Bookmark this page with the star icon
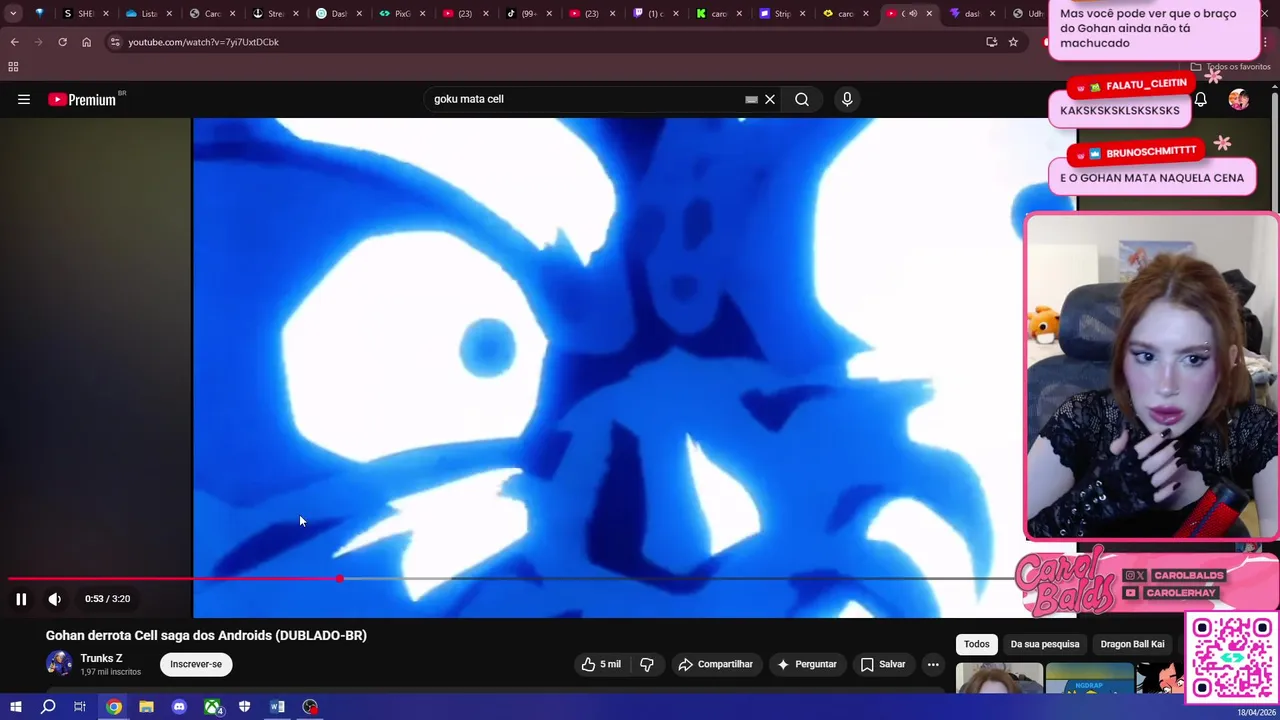Image resolution: width=1280 pixels, height=720 pixels. click(x=1013, y=42)
